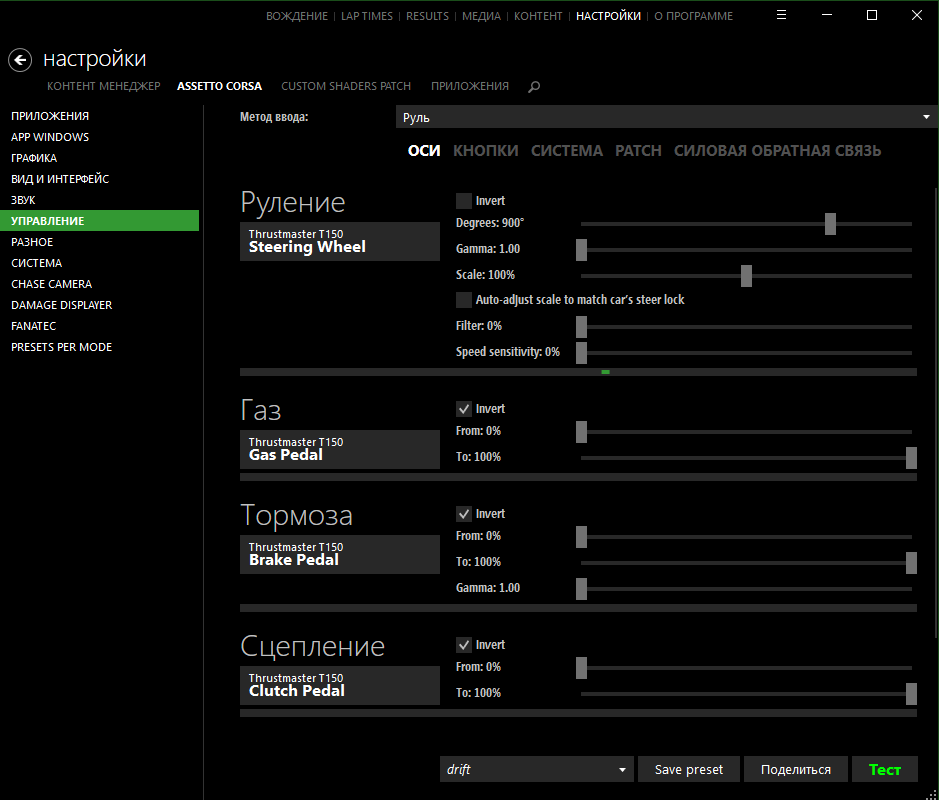Click the Газ To 100% slider handle
The height and width of the screenshot is (800, 939).
click(911, 458)
